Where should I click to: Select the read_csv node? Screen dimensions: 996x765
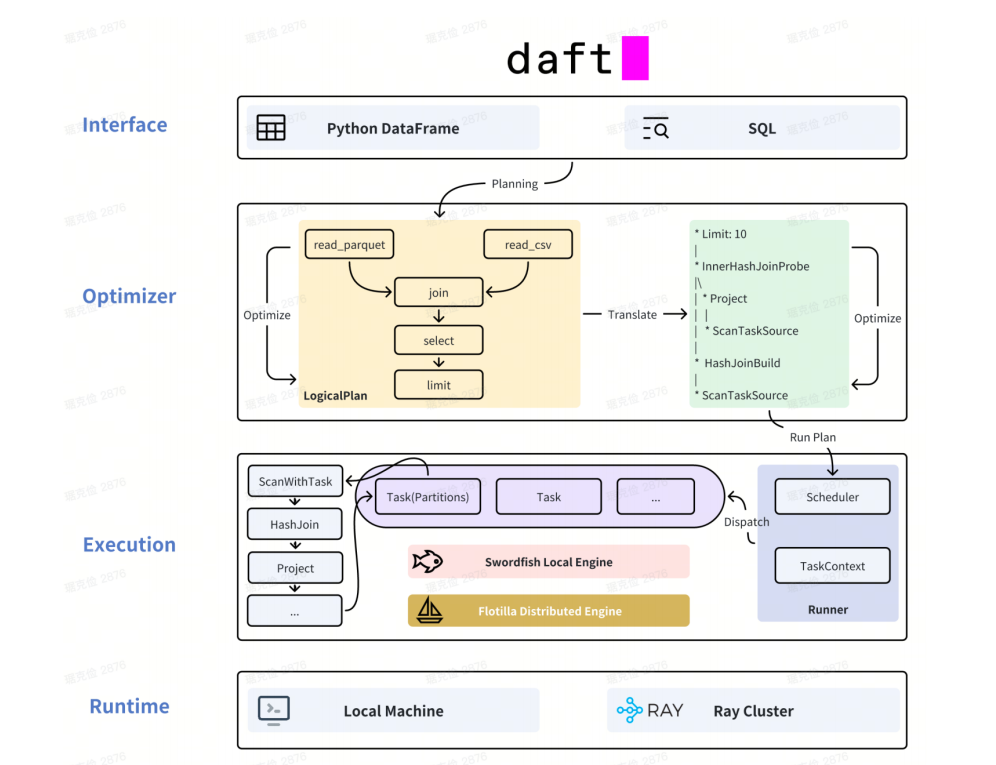coord(528,245)
